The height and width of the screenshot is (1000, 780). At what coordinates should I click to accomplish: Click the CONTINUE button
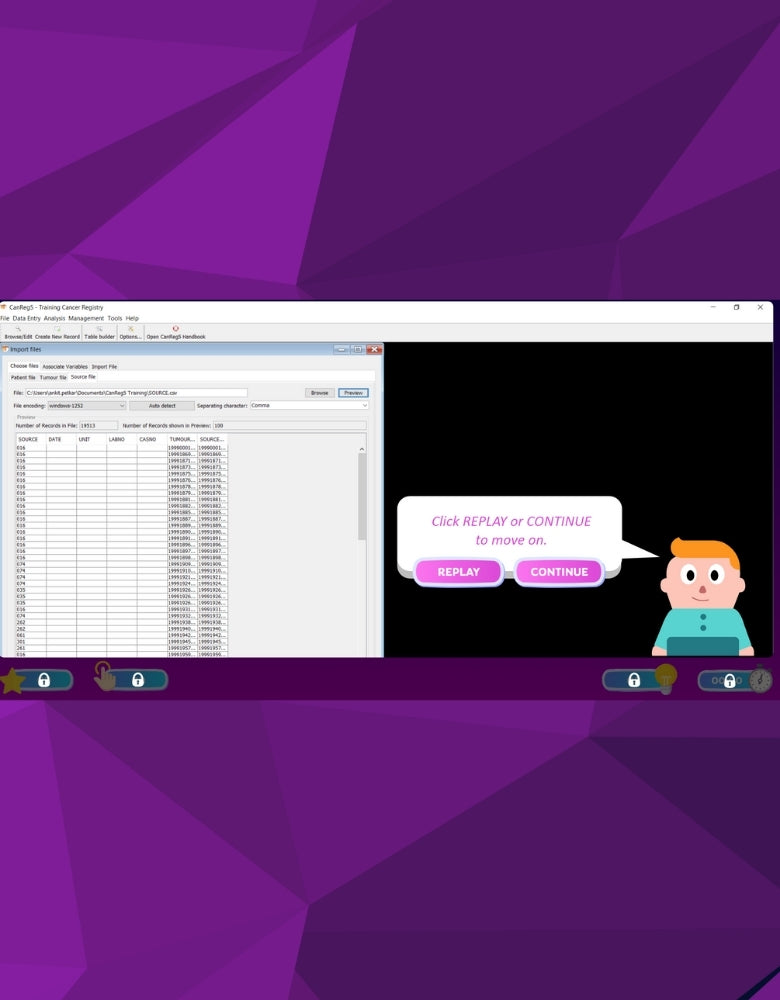(559, 572)
